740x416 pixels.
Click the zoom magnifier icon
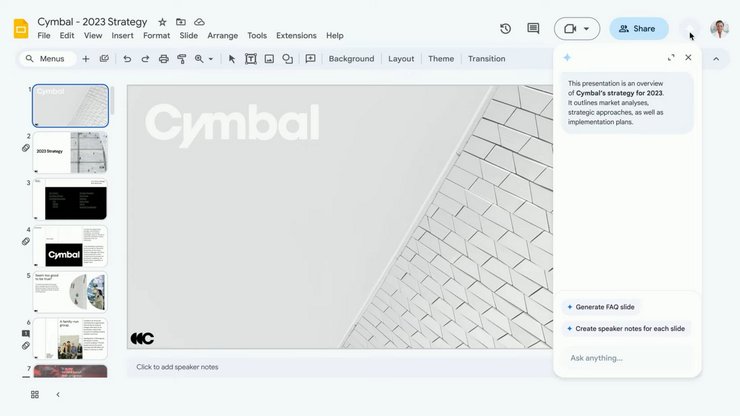point(199,59)
